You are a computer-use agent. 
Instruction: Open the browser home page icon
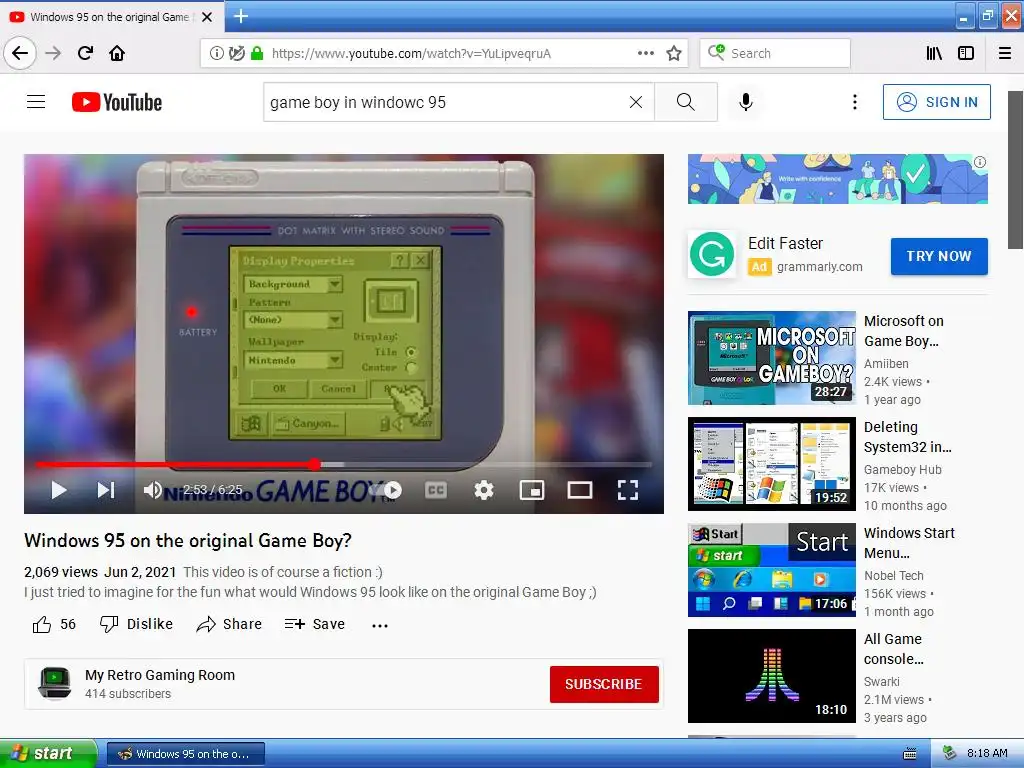coord(117,53)
